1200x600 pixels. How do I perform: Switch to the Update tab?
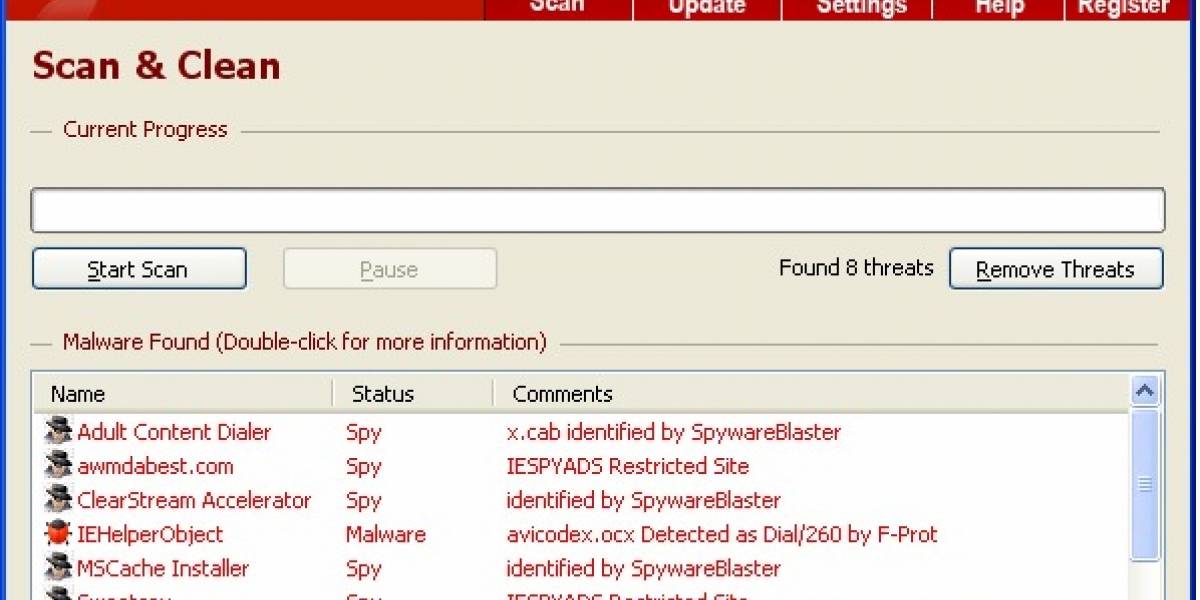(707, 8)
